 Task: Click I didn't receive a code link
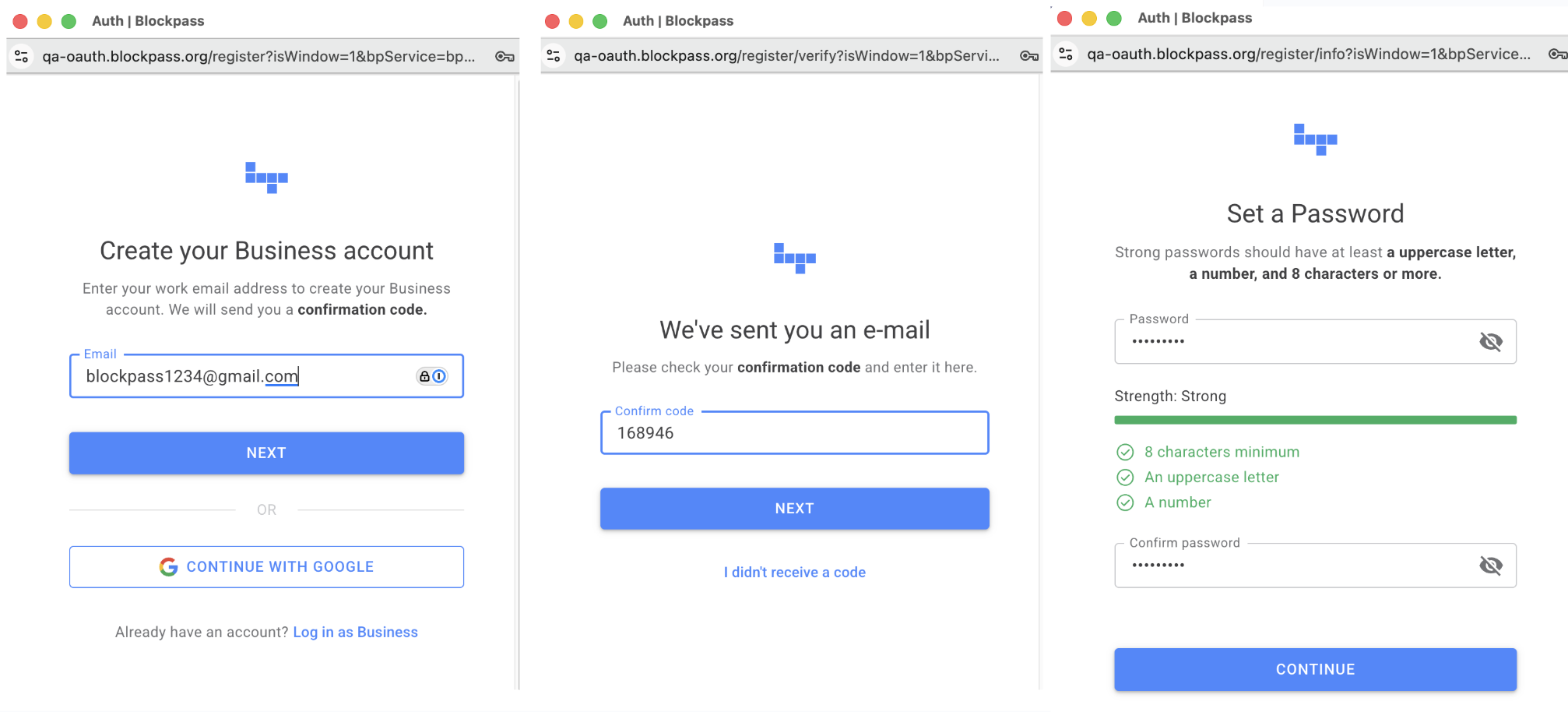[x=794, y=573]
